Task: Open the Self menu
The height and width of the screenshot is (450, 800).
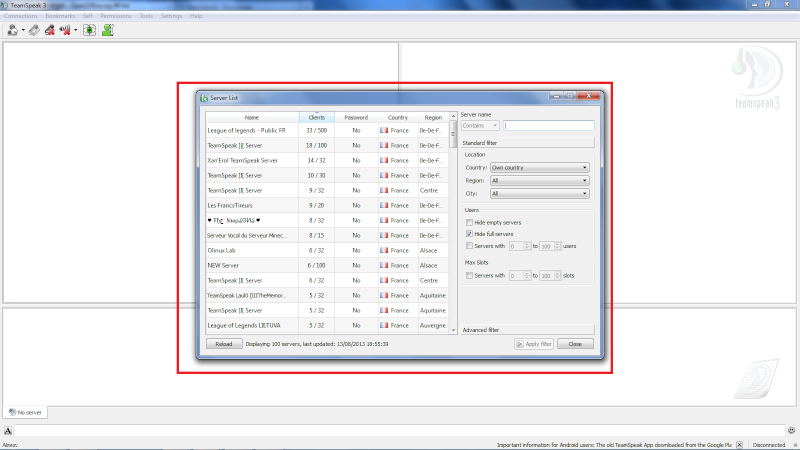Action: (x=88, y=16)
